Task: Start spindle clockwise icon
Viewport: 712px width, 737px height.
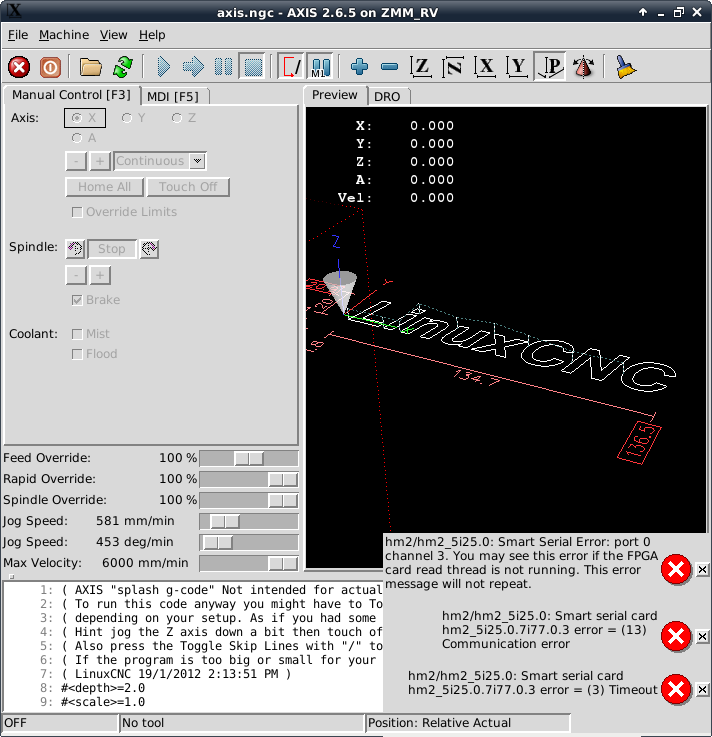Action: pos(149,249)
